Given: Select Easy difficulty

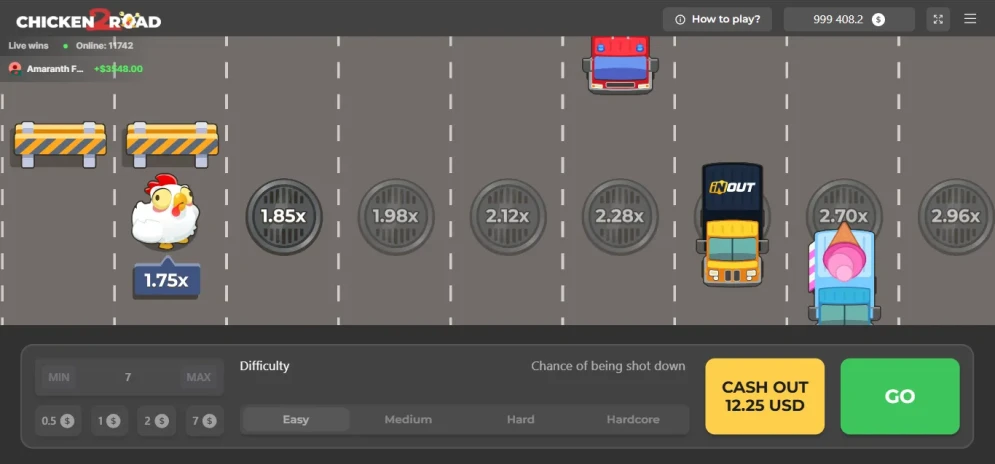Looking at the screenshot, I should point(296,420).
